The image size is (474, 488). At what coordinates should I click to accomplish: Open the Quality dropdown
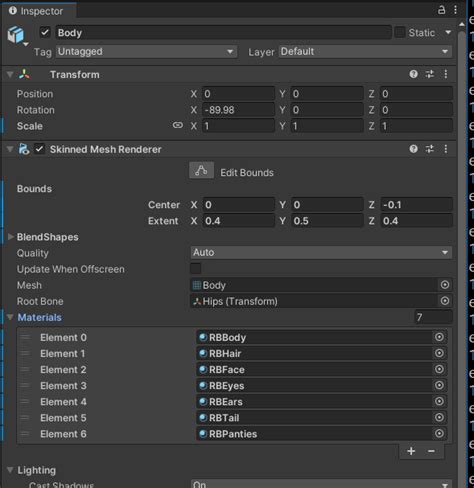(321, 252)
